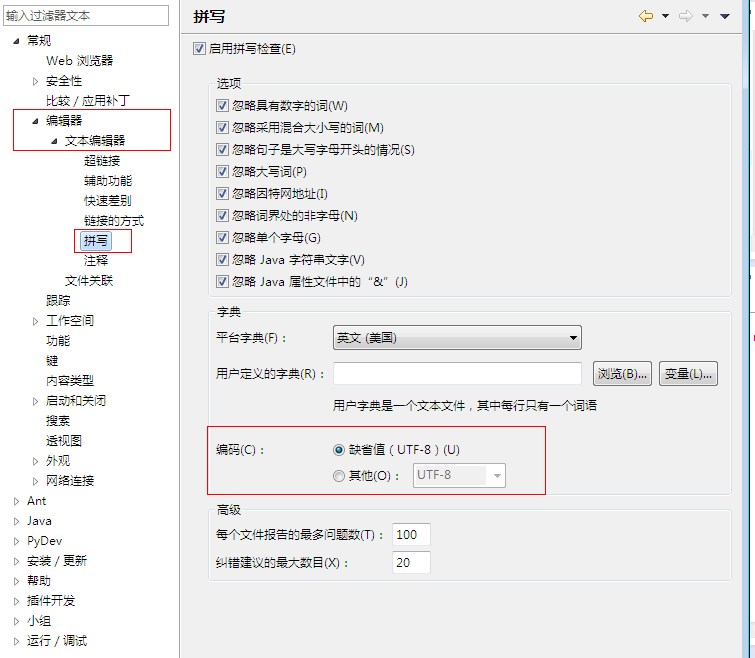Select Web 浏览器 in the tree
755x658 pixels.
click(79, 61)
